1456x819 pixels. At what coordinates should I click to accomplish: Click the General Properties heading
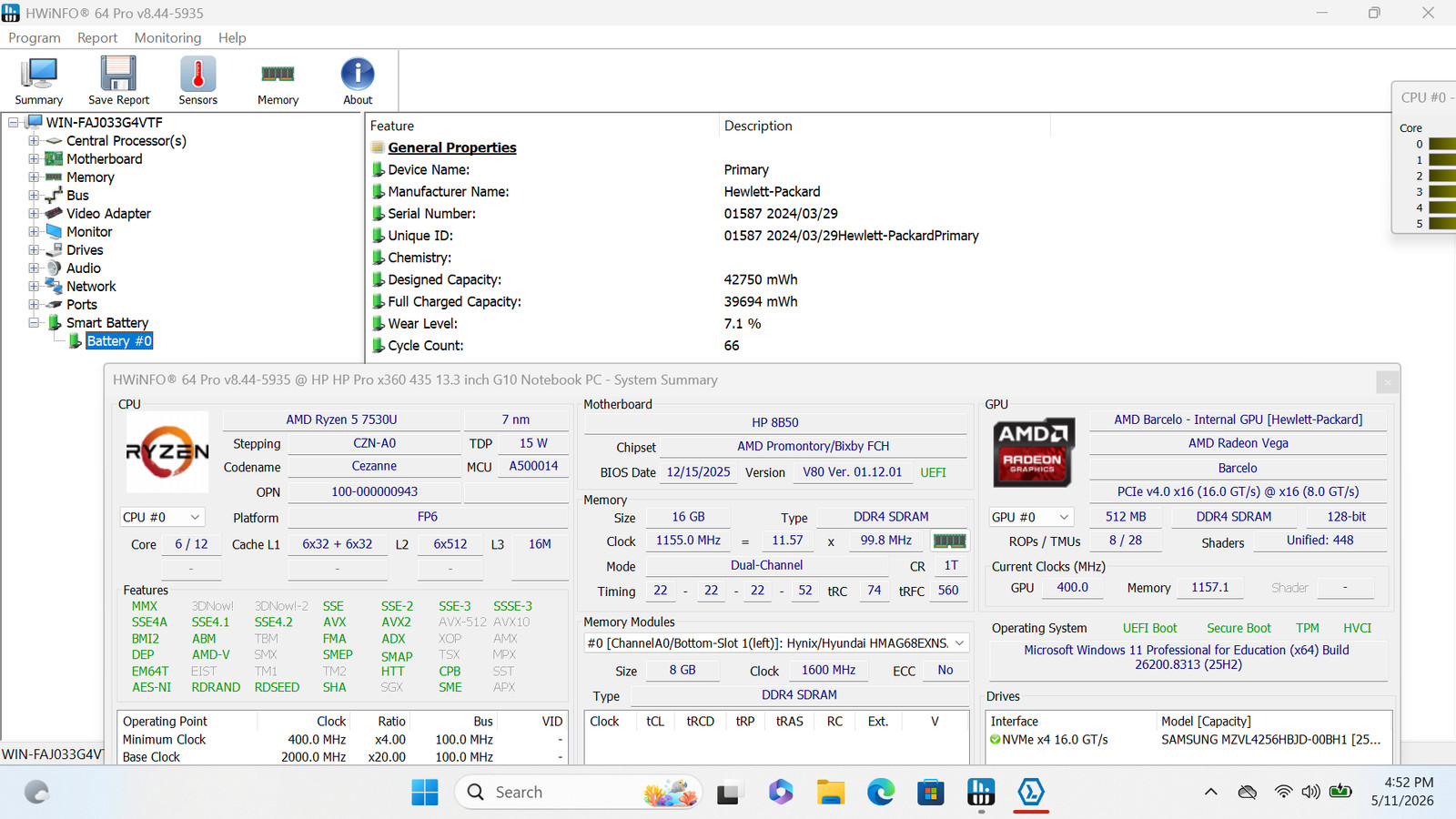452,147
